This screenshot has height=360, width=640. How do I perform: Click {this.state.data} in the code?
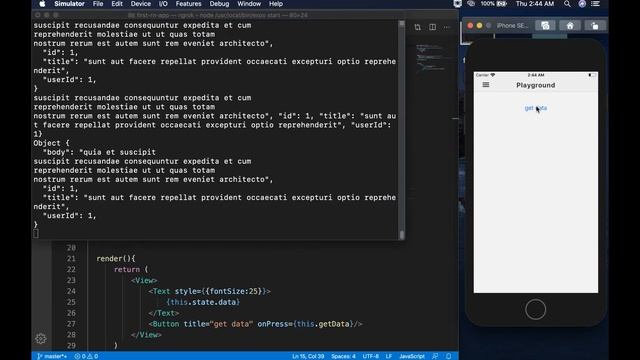203,302
